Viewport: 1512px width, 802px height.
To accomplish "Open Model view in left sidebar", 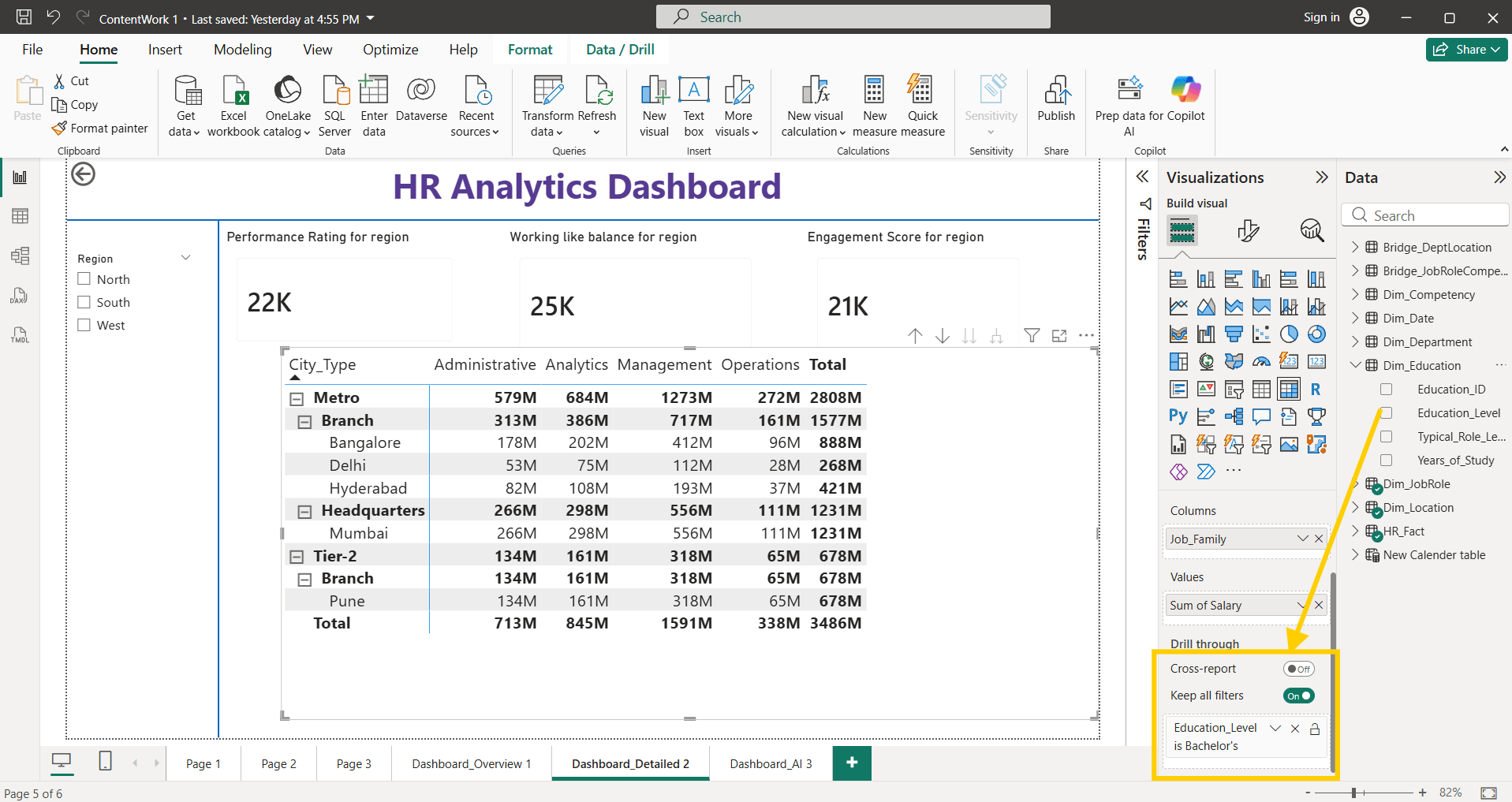I will point(20,256).
